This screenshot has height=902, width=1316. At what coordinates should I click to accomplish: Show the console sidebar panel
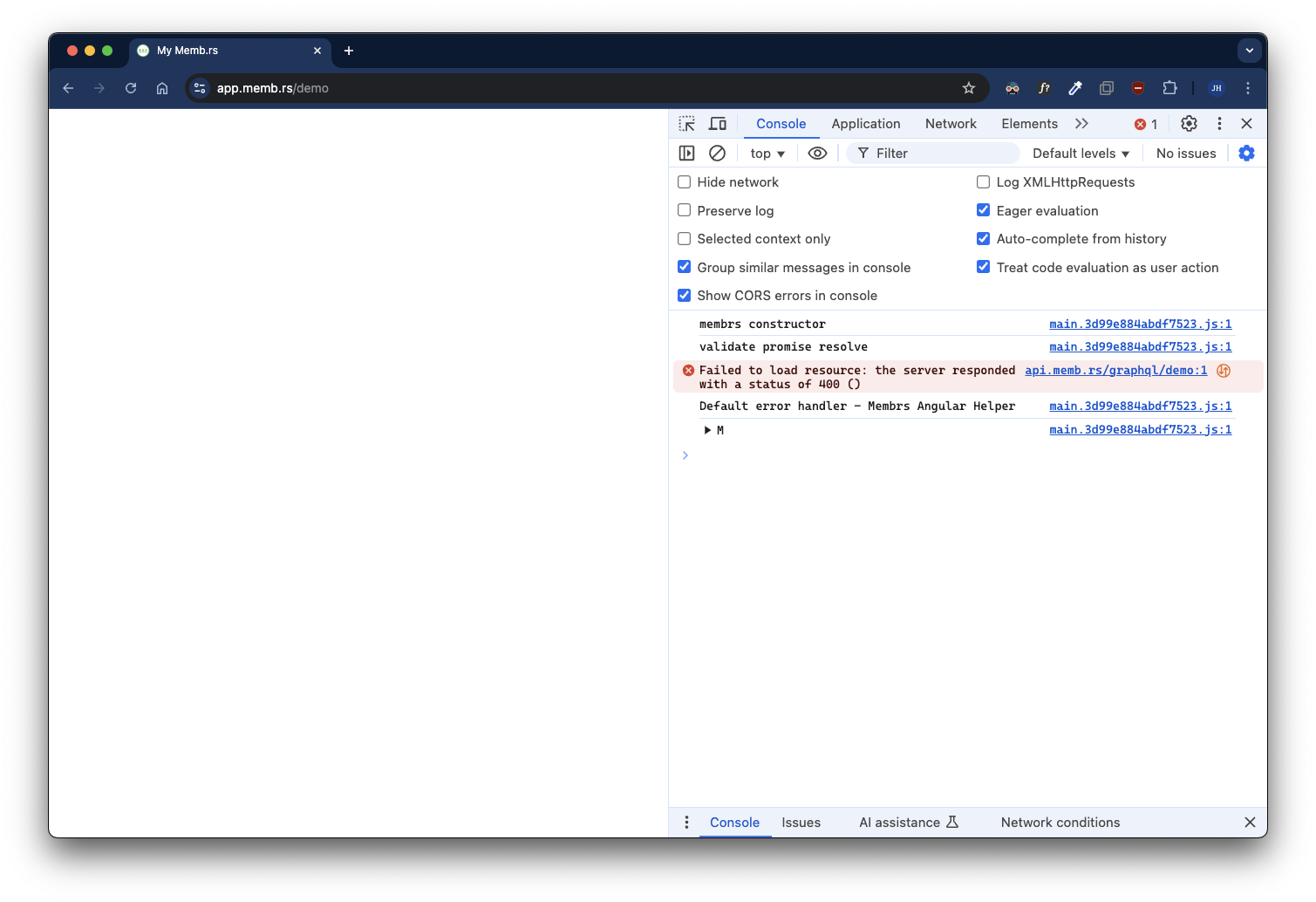[x=687, y=154]
